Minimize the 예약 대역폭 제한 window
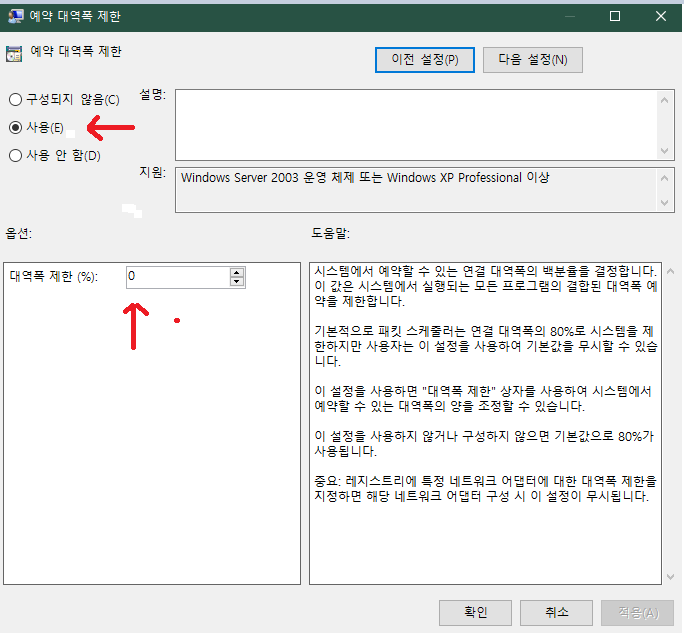 (570, 16)
